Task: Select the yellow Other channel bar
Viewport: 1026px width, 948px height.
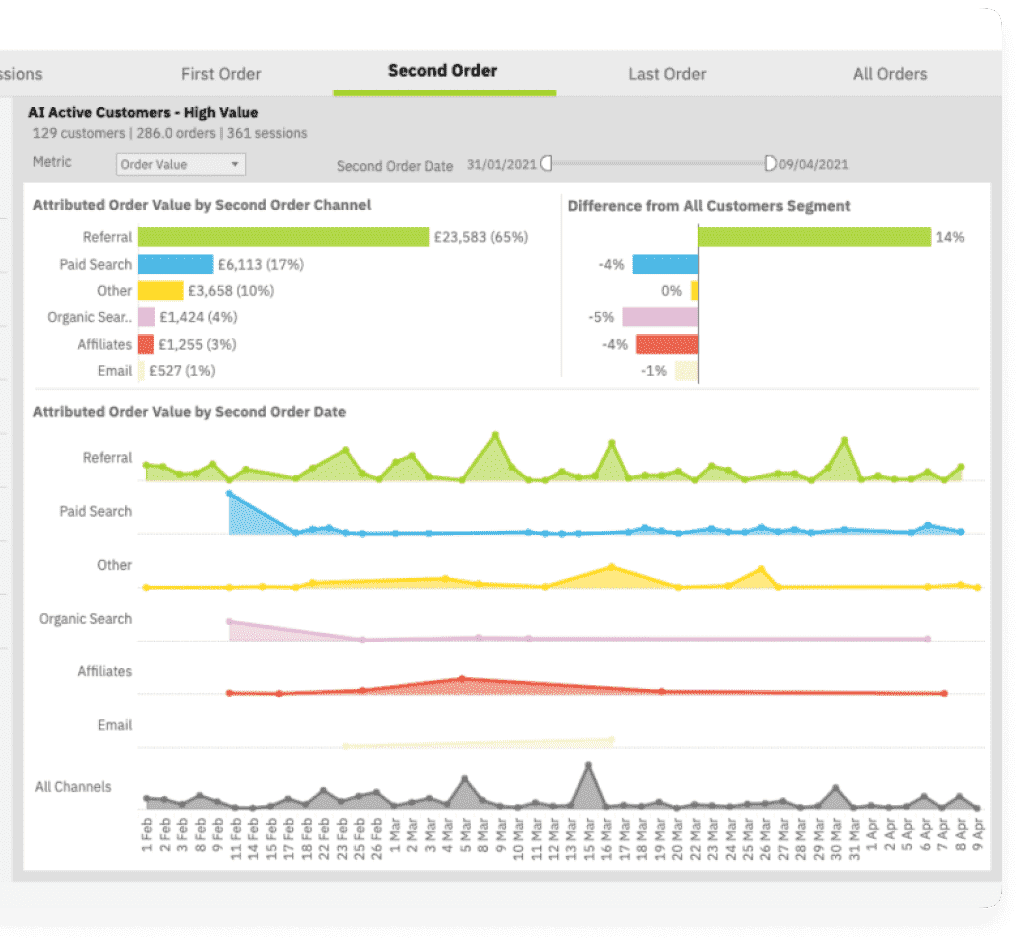Action: point(160,290)
